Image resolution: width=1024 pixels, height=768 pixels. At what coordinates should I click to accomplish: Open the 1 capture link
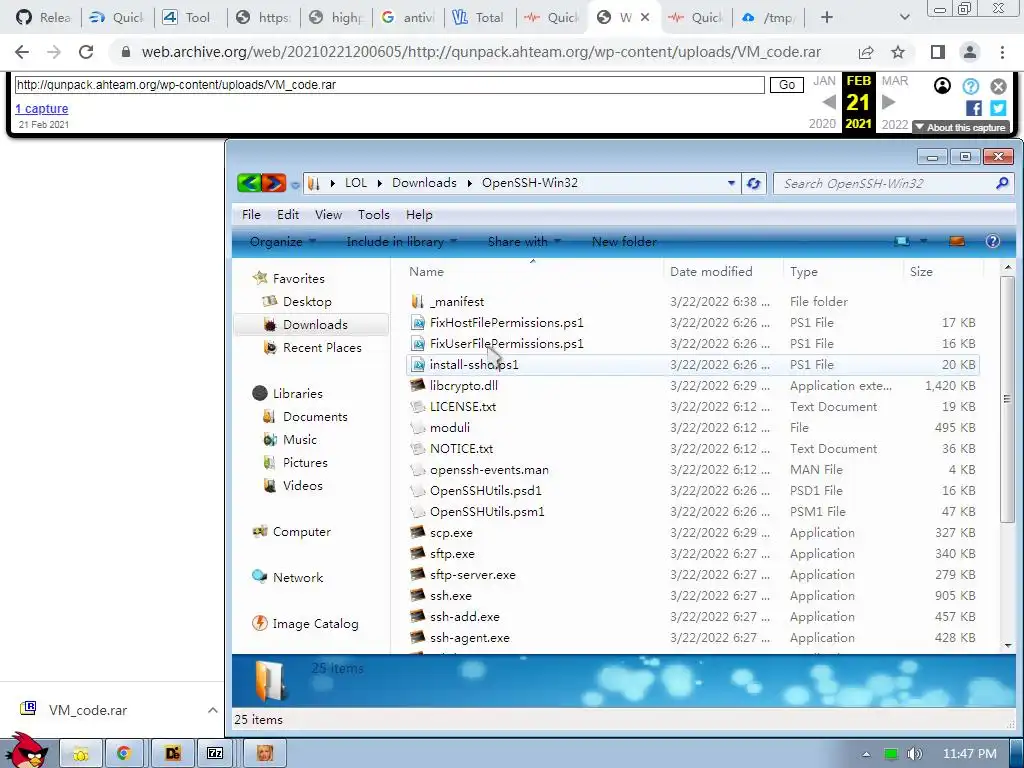(42, 109)
